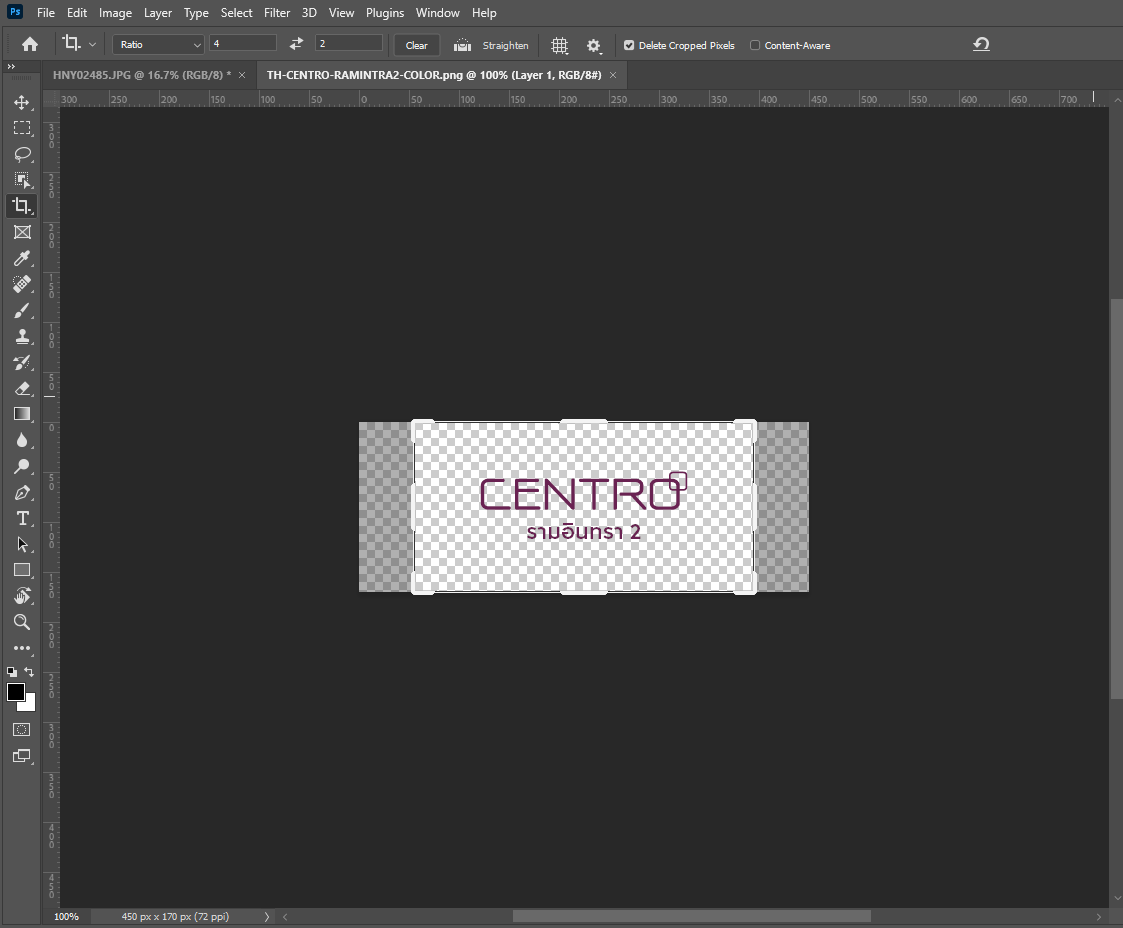
Task: Open Edit Toolbar three-dots menu
Action: [22, 648]
